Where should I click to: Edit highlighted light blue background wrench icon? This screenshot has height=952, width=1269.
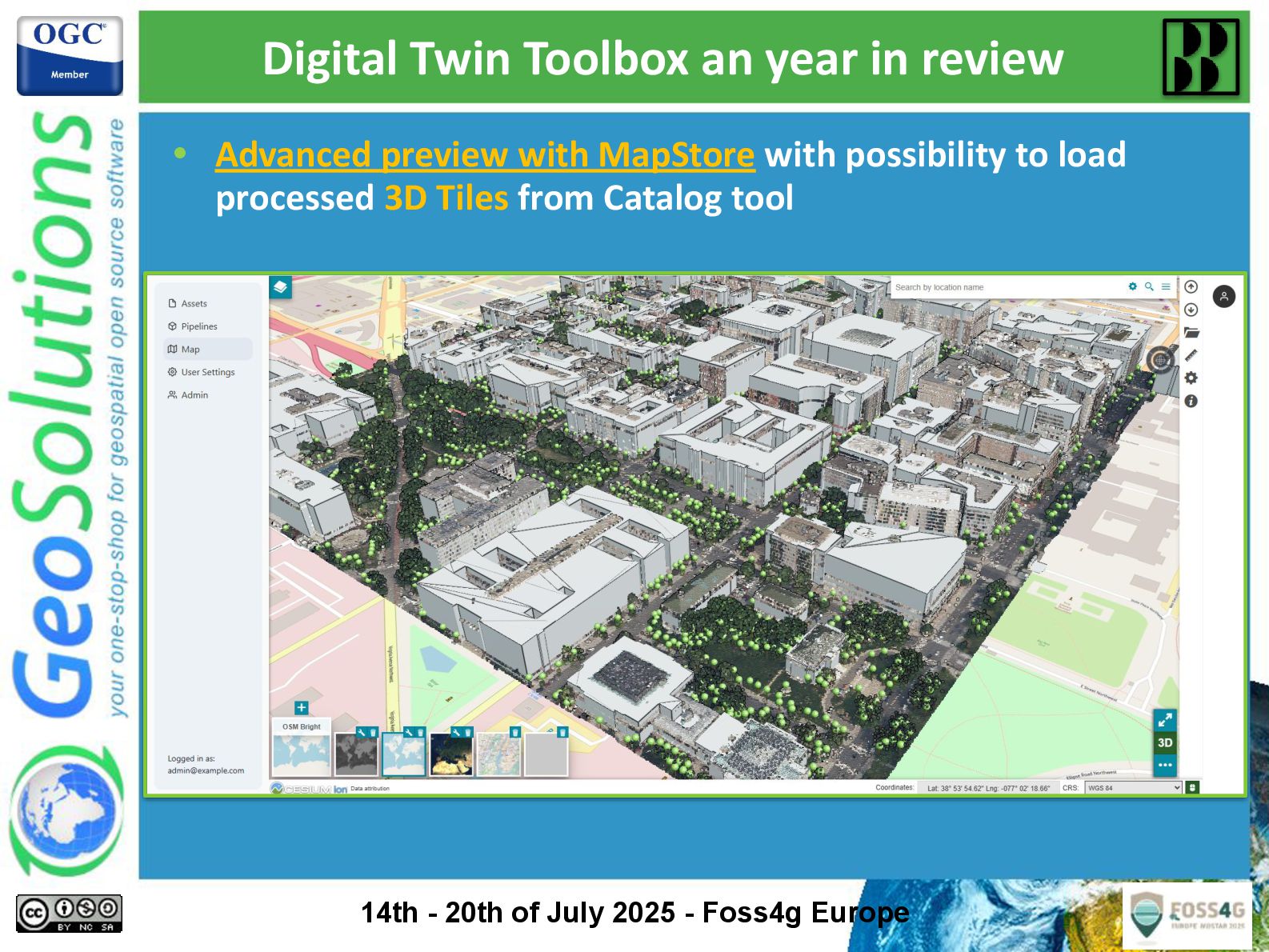coord(409,732)
